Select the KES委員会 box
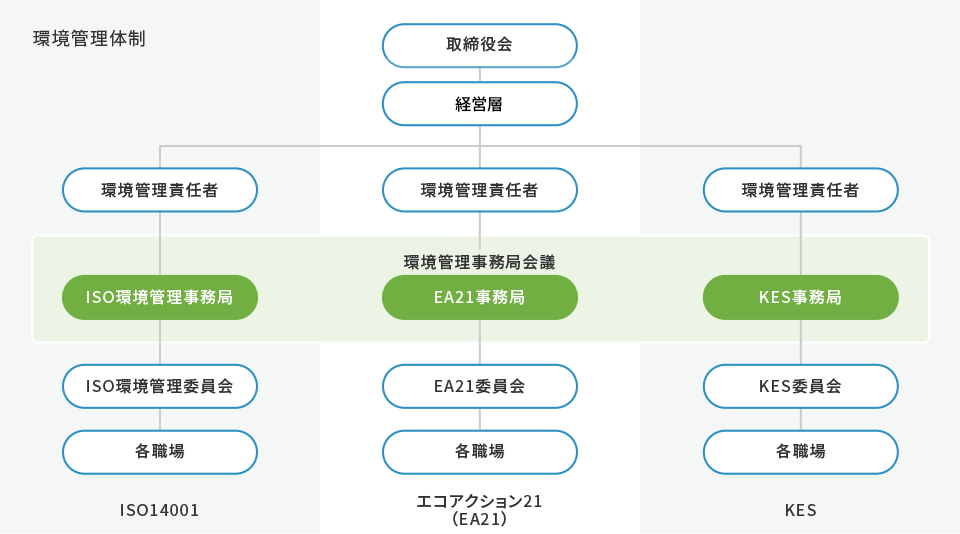 click(800, 386)
